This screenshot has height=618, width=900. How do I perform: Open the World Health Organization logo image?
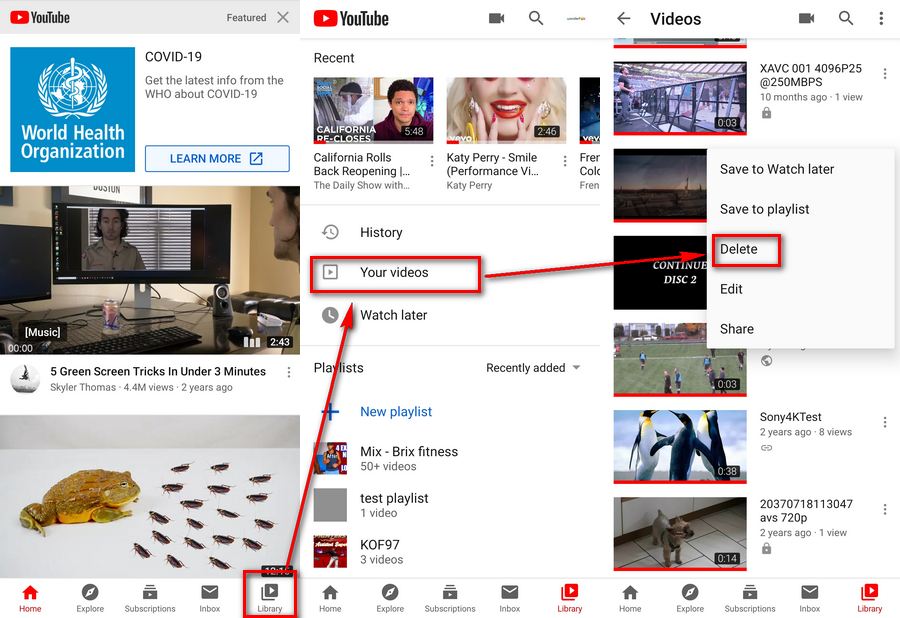point(72,110)
